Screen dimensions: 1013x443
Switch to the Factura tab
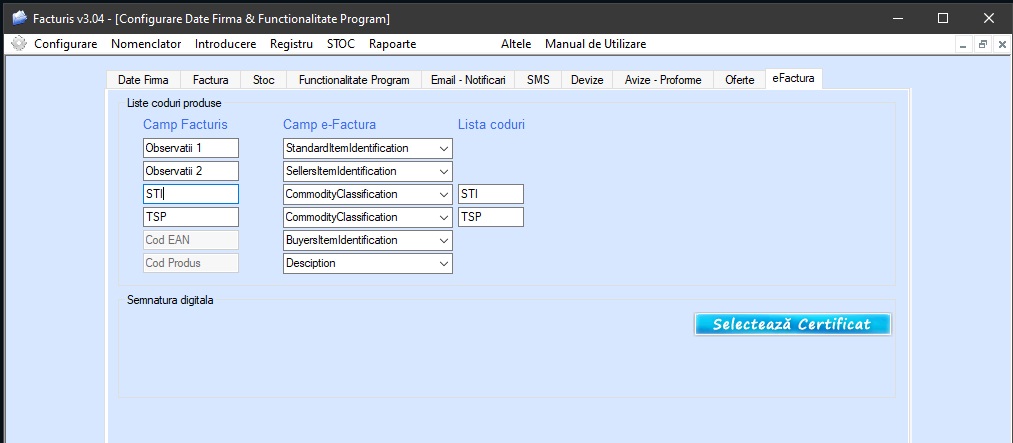[x=211, y=80]
